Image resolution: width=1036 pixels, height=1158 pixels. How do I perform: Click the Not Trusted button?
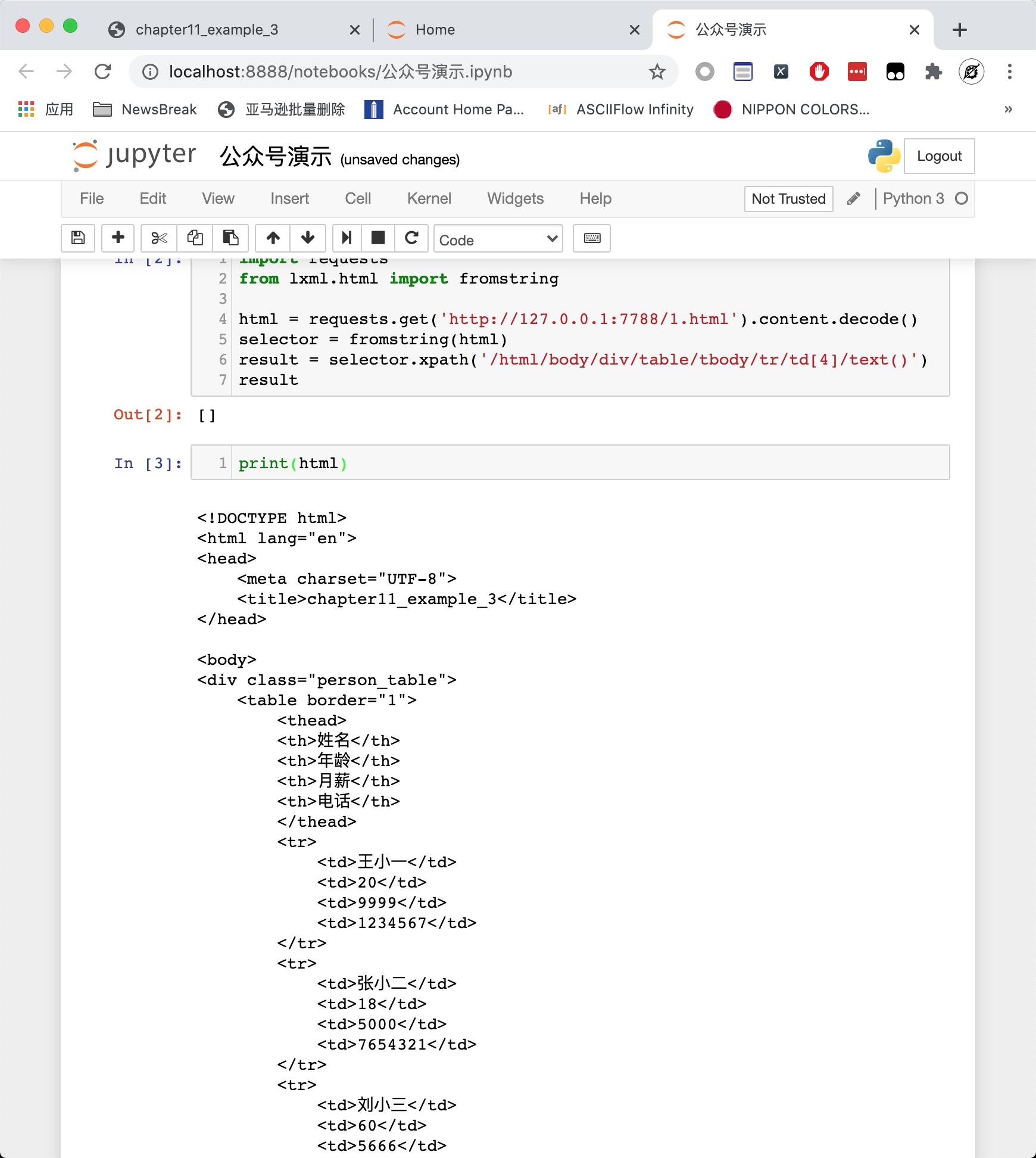point(788,199)
